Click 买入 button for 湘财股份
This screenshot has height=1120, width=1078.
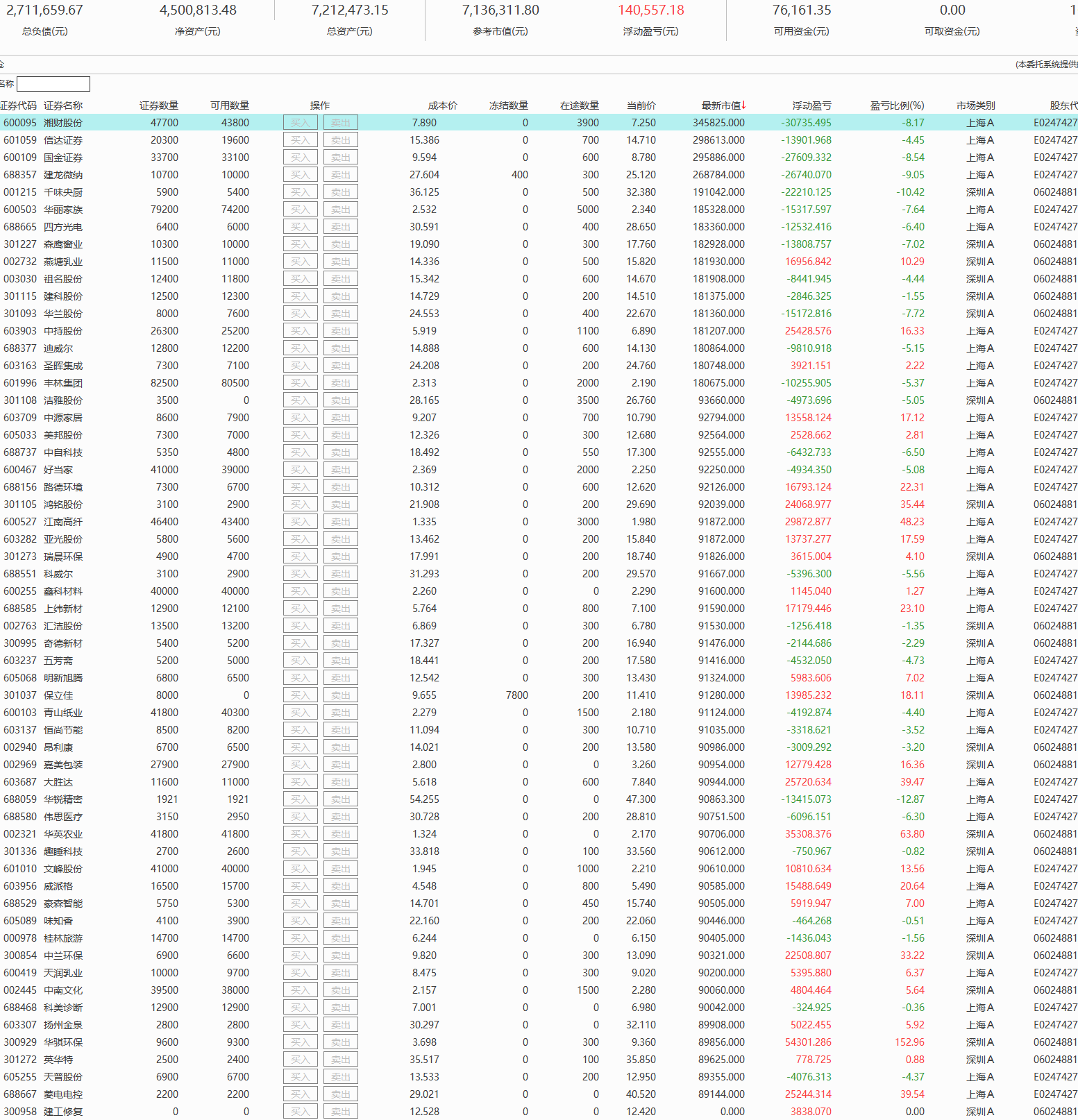[301, 123]
